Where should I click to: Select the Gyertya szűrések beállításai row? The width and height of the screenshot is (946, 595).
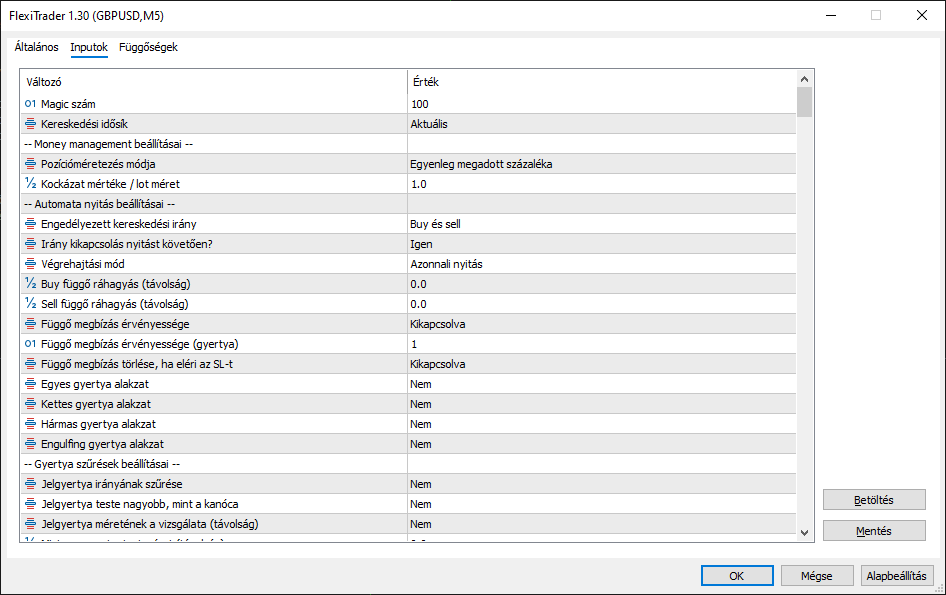click(x=408, y=463)
